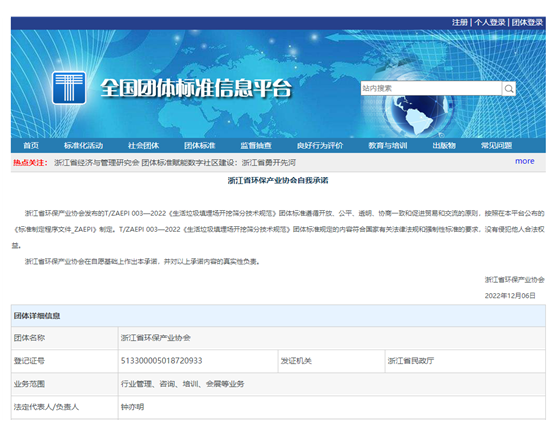Click registration number 513300005018720933

(x=161, y=361)
